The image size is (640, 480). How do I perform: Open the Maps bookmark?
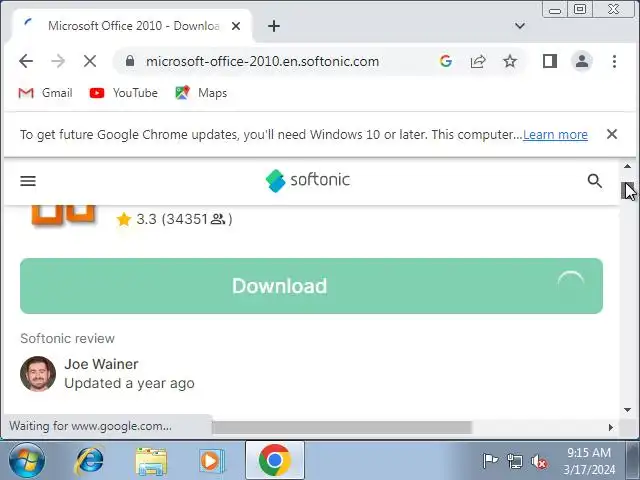point(201,93)
